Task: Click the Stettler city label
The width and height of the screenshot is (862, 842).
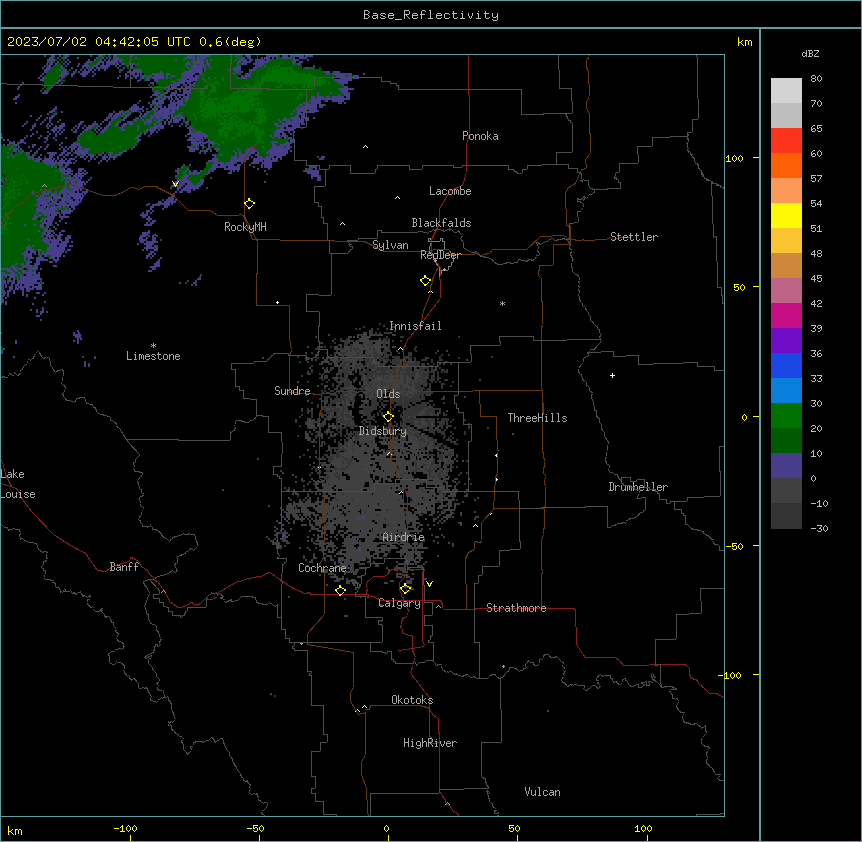Action: 634,237
